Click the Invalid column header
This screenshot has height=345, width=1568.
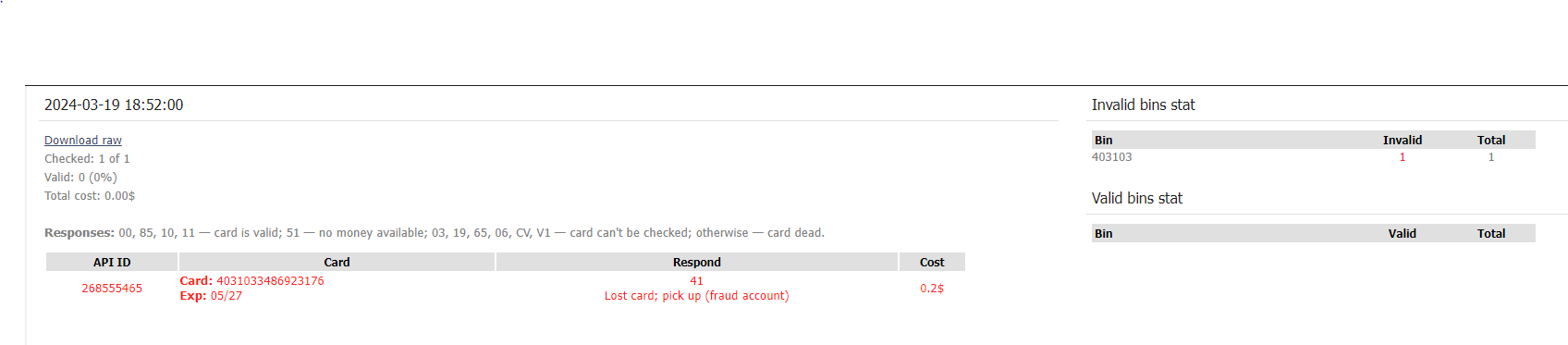coord(1403,141)
